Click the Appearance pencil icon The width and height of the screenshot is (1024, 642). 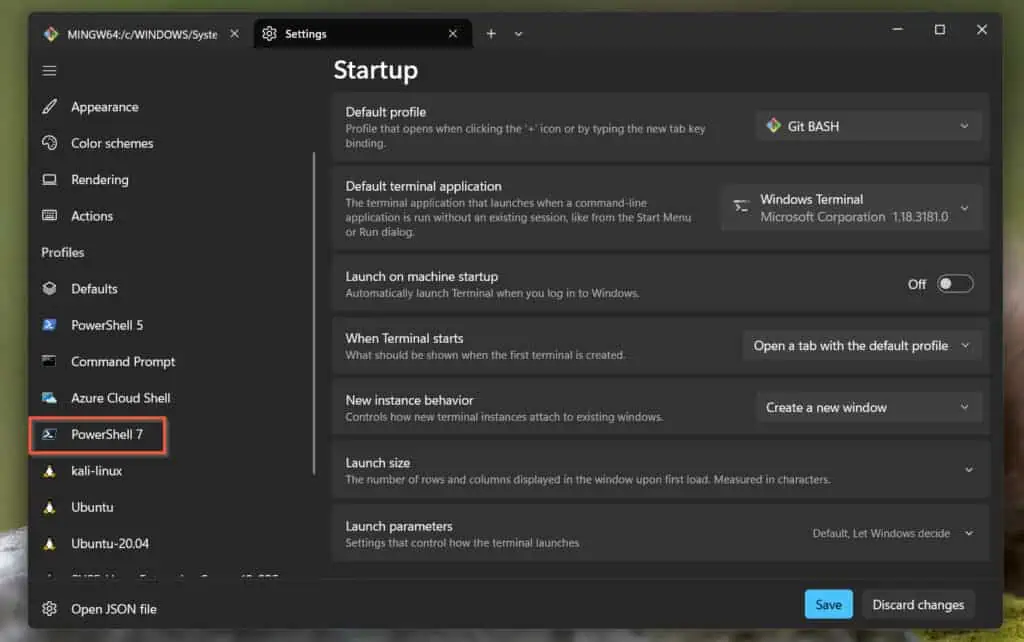click(50, 106)
